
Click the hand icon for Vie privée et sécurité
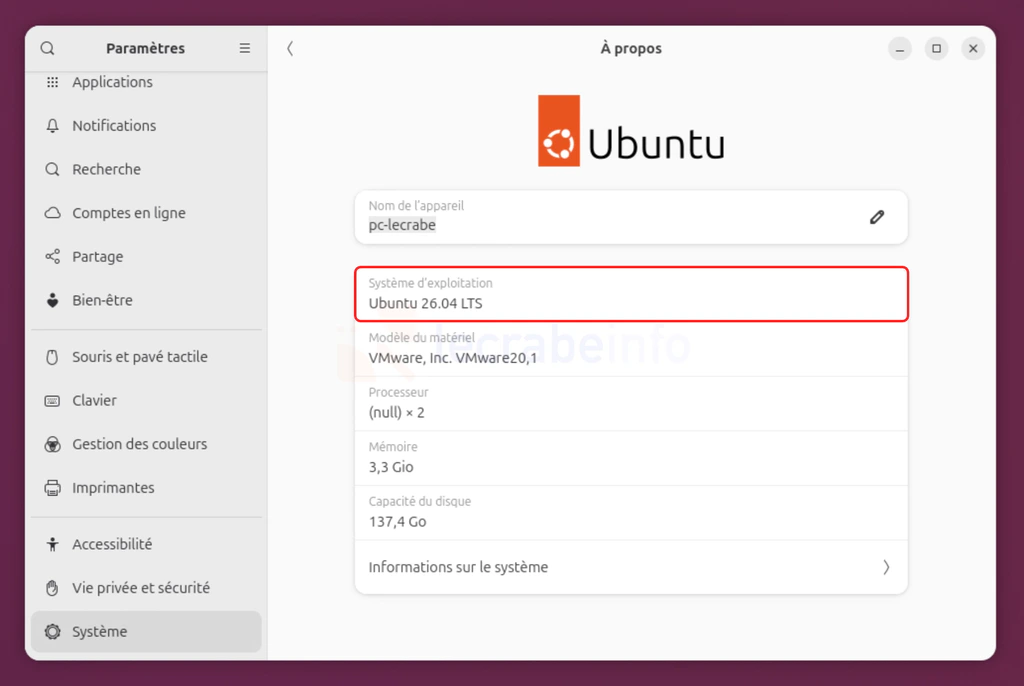click(x=52, y=588)
